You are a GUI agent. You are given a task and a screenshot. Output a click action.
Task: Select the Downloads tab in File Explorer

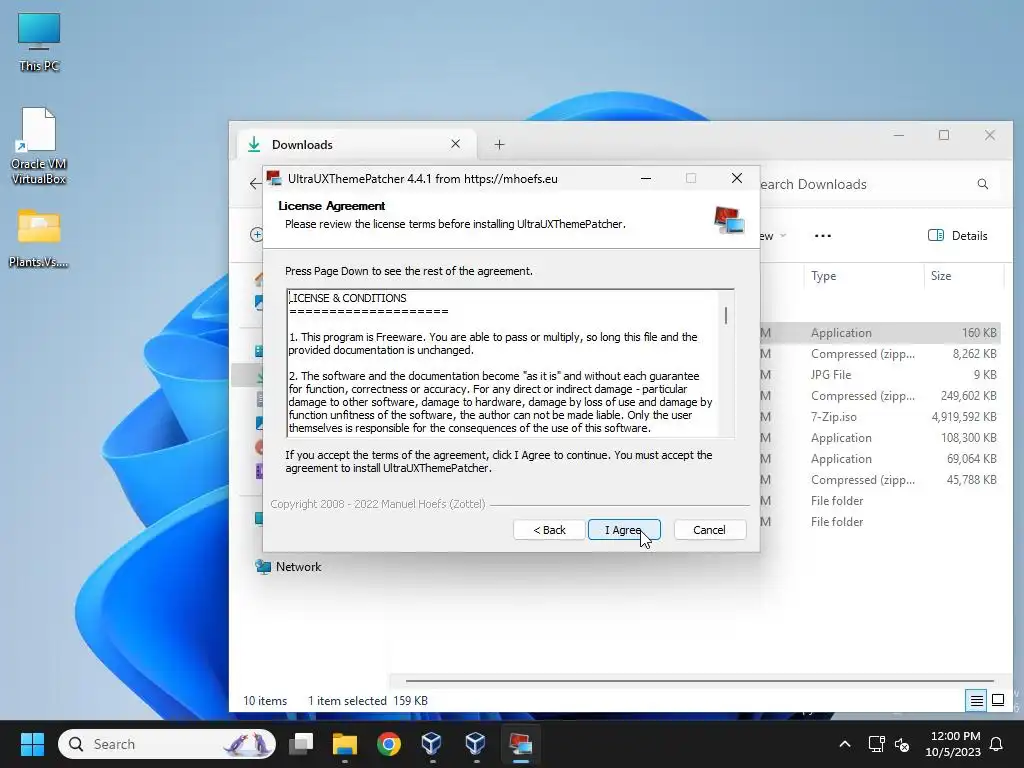pos(356,144)
